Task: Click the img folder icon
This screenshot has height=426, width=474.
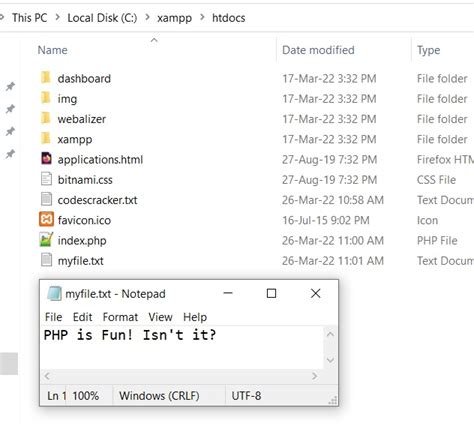Action: [46, 98]
